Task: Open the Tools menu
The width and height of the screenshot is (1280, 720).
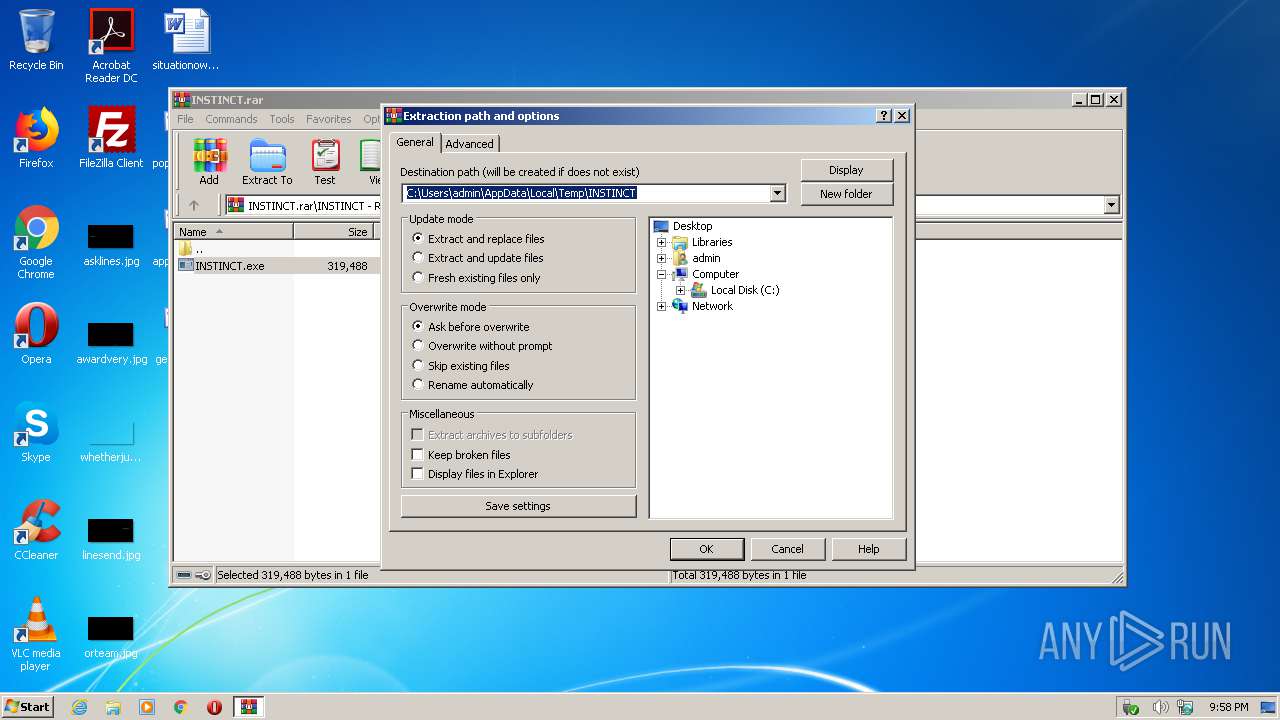Action: (282, 119)
